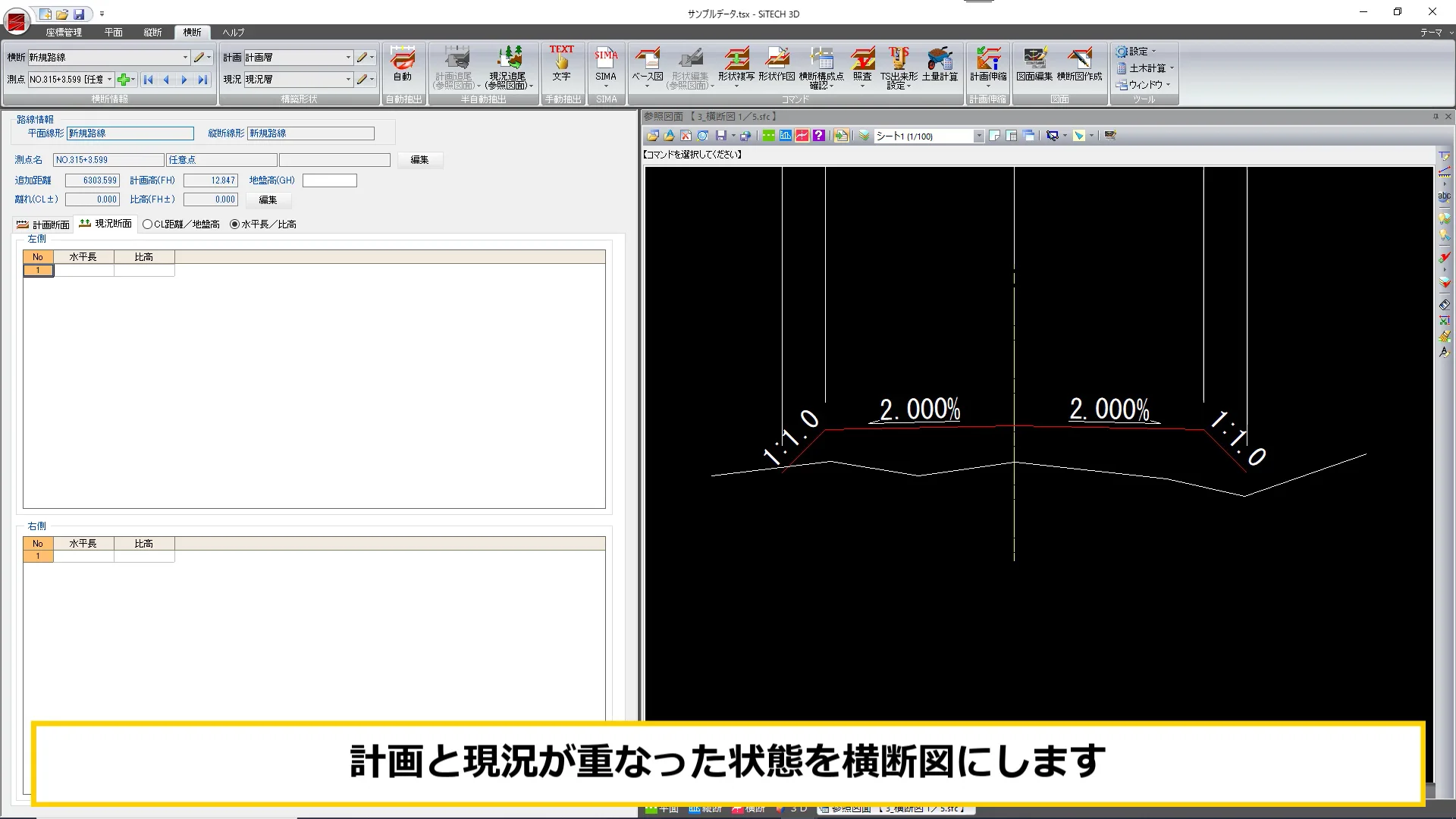
Task: Click the 横断構成点確認 icon
Action: point(821,67)
